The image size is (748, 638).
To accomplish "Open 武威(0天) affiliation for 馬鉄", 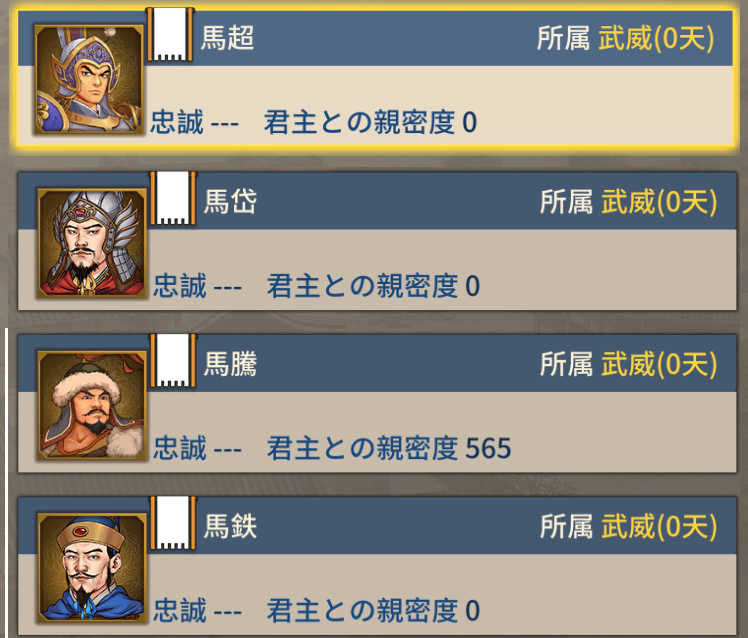I will (x=659, y=527).
